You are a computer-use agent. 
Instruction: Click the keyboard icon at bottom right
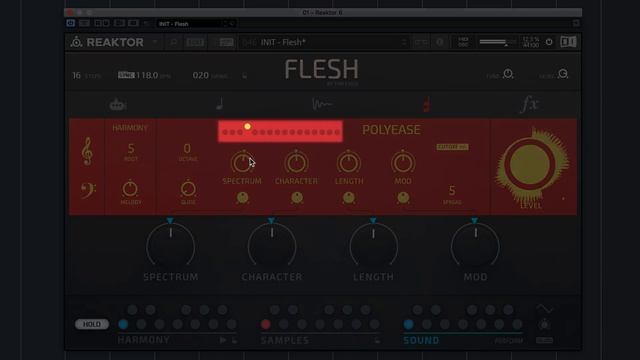tap(544, 340)
